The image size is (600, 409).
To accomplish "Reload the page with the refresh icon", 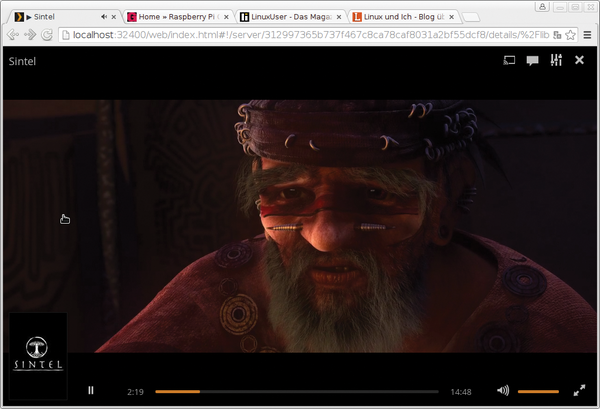I will click(47, 35).
